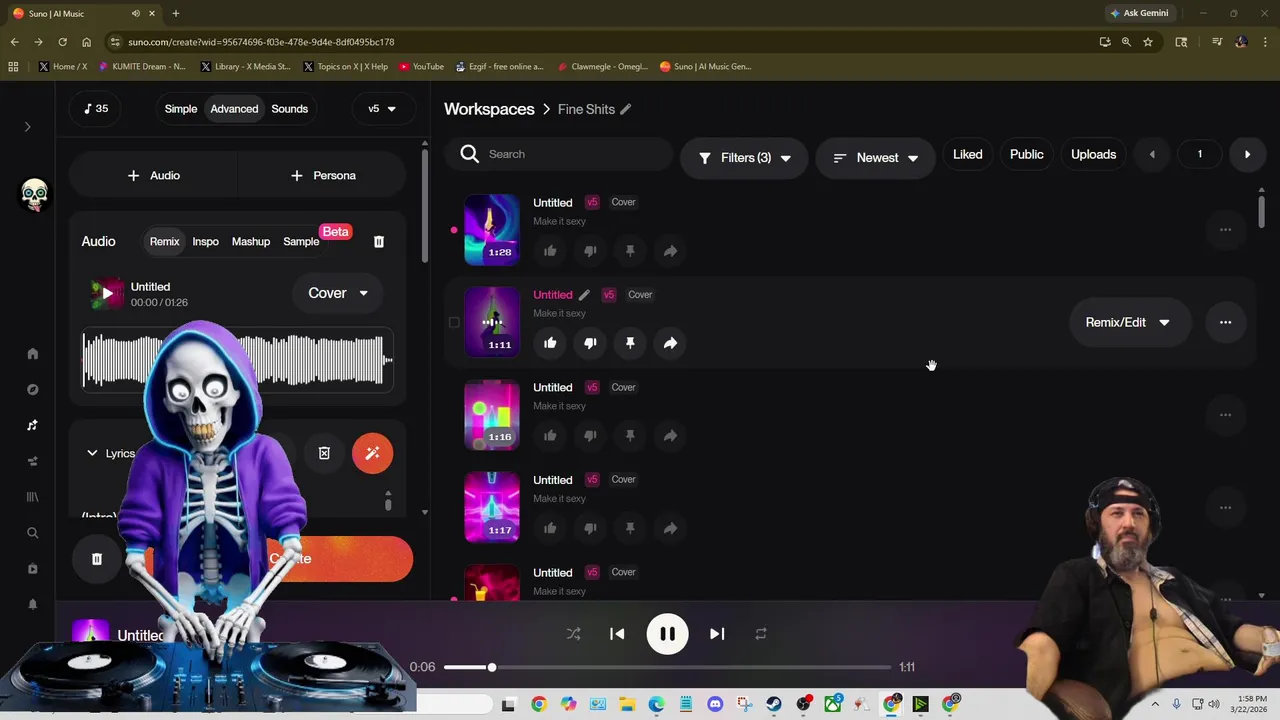Open the YouTube bookmark
The height and width of the screenshot is (720, 1280).
[x=421, y=67]
